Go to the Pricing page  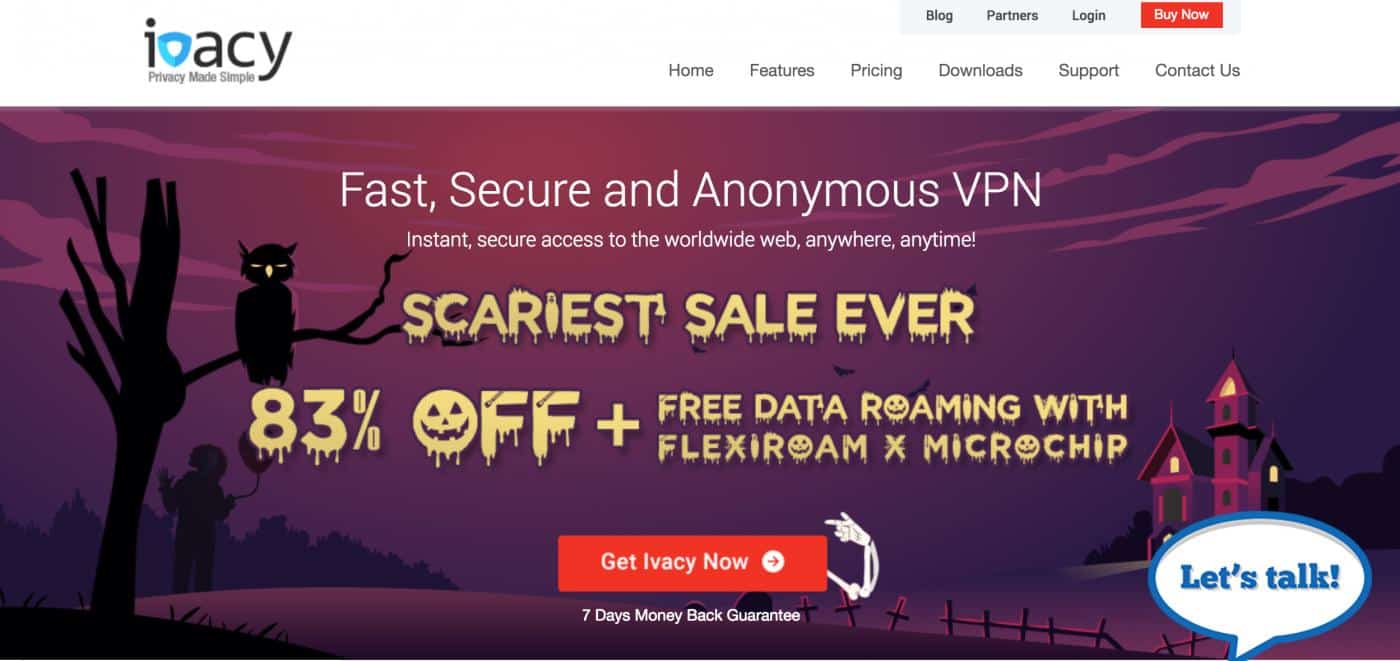[x=876, y=70]
